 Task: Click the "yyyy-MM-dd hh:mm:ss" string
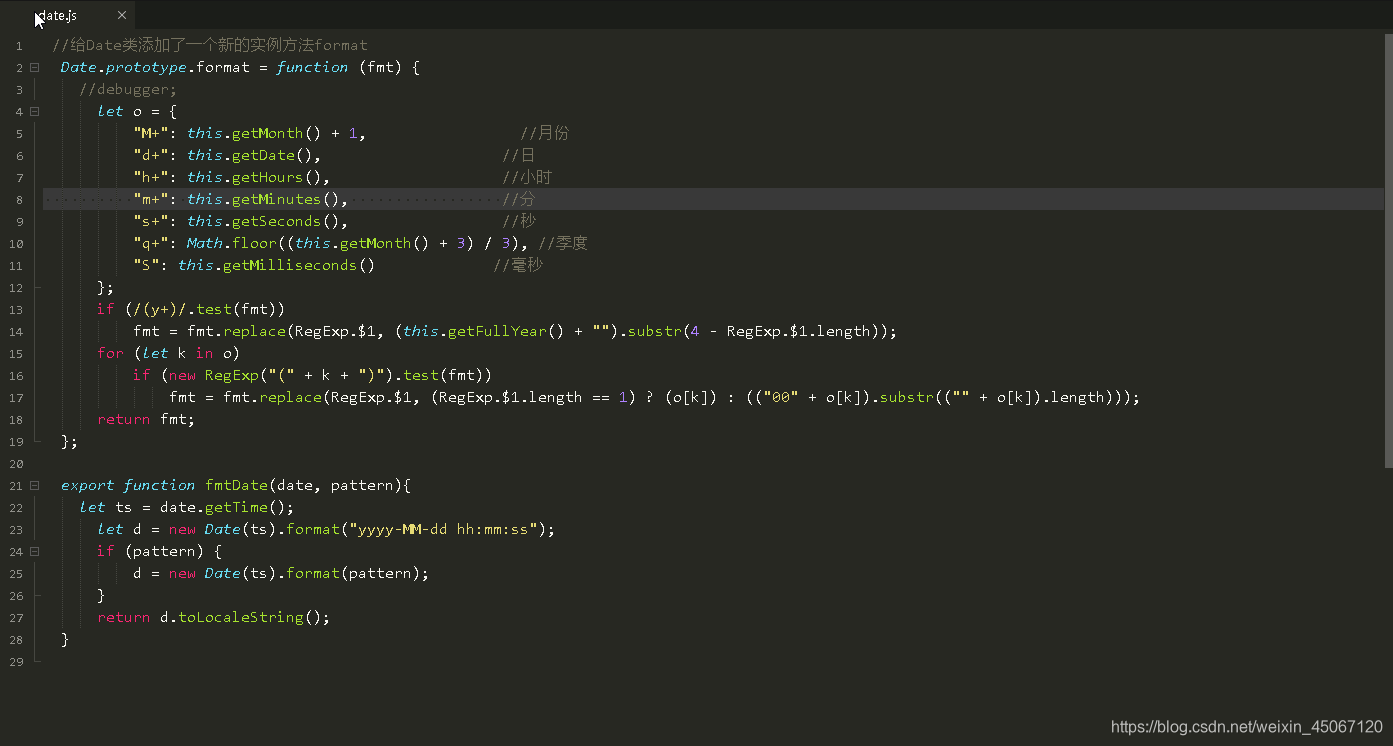[x=443, y=530]
